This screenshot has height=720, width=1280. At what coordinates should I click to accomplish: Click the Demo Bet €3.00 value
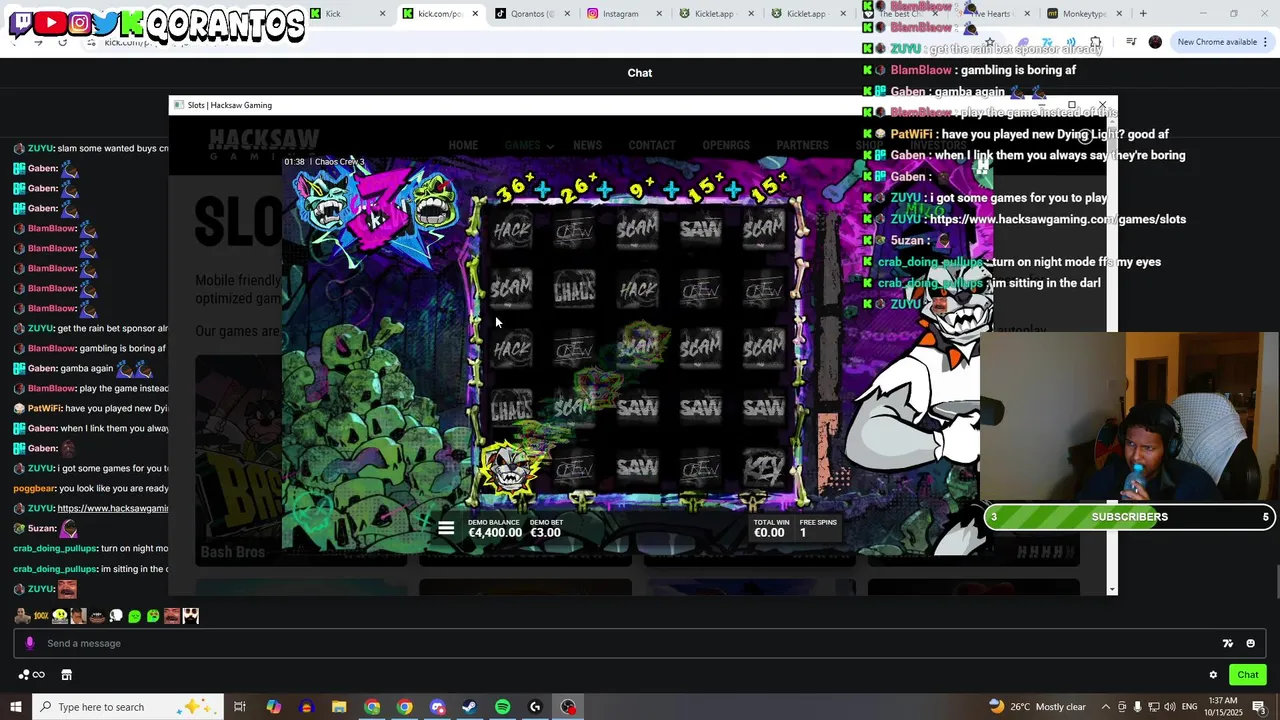(x=545, y=533)
